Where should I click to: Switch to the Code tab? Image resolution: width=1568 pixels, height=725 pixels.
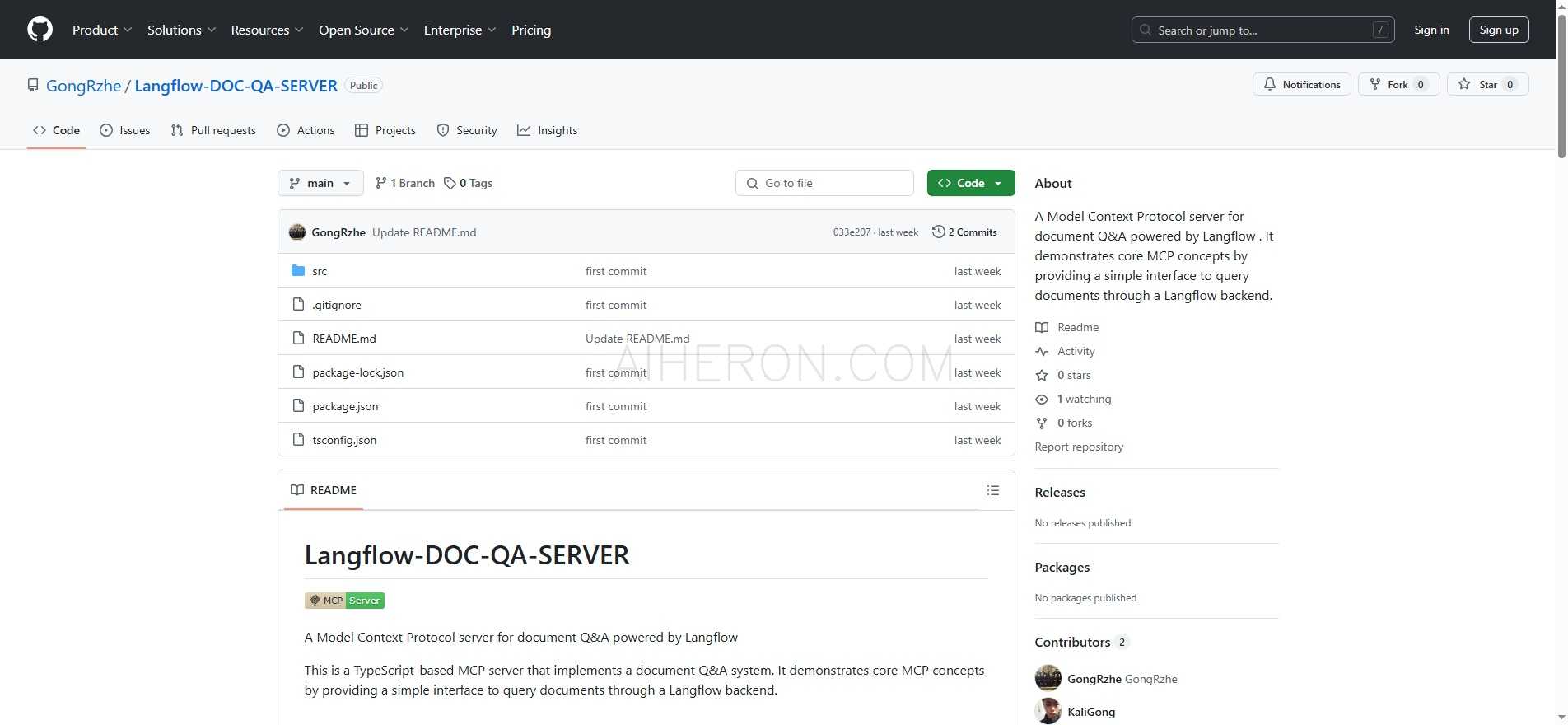pos(56,130)
